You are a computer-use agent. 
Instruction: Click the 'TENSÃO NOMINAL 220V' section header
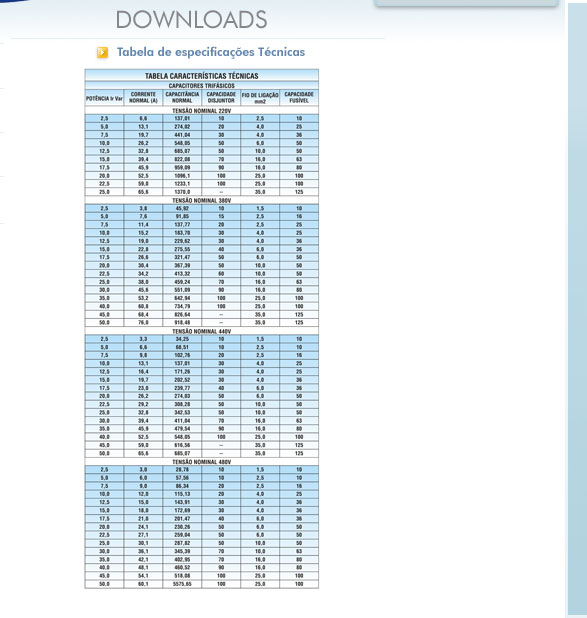tap(201, 111)
